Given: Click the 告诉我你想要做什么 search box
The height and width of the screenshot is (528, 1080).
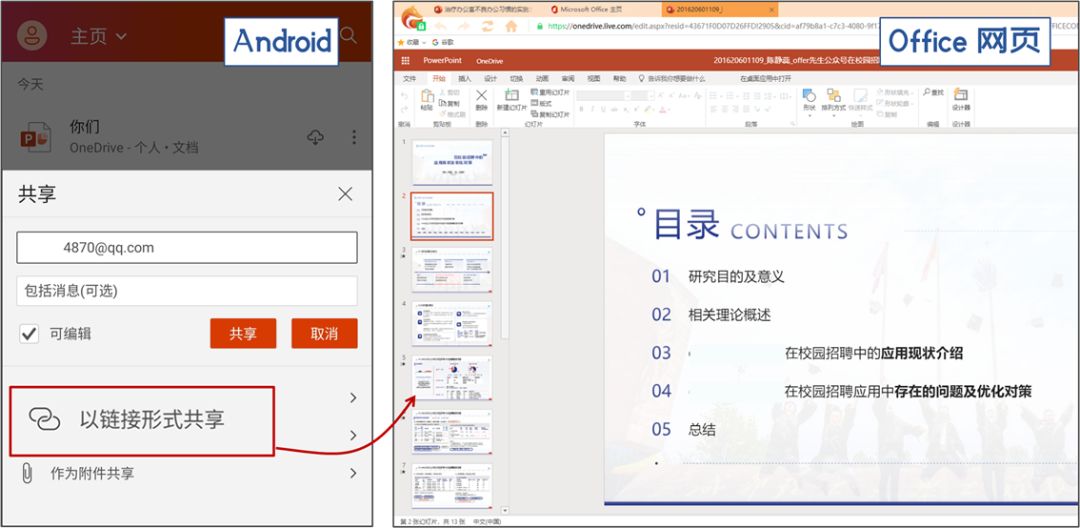Looking at the screenshot, I should point(672,78).
